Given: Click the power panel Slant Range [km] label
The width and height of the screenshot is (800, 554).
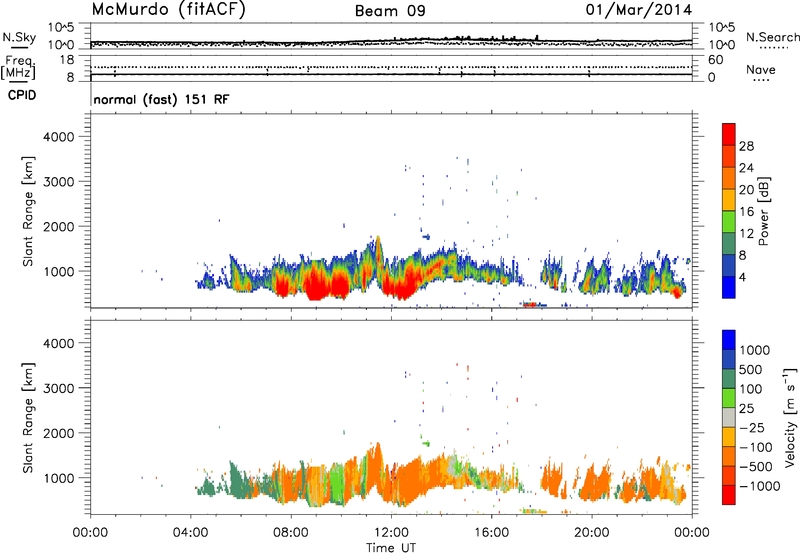Looking at the screenshot, I should [x=28, y=211].
